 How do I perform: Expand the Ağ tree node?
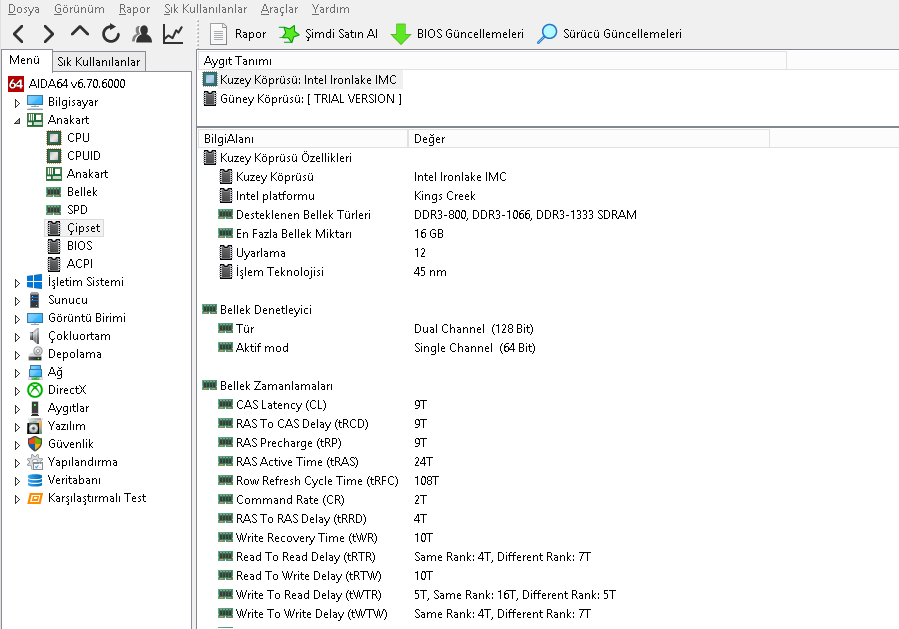point(17,373)
